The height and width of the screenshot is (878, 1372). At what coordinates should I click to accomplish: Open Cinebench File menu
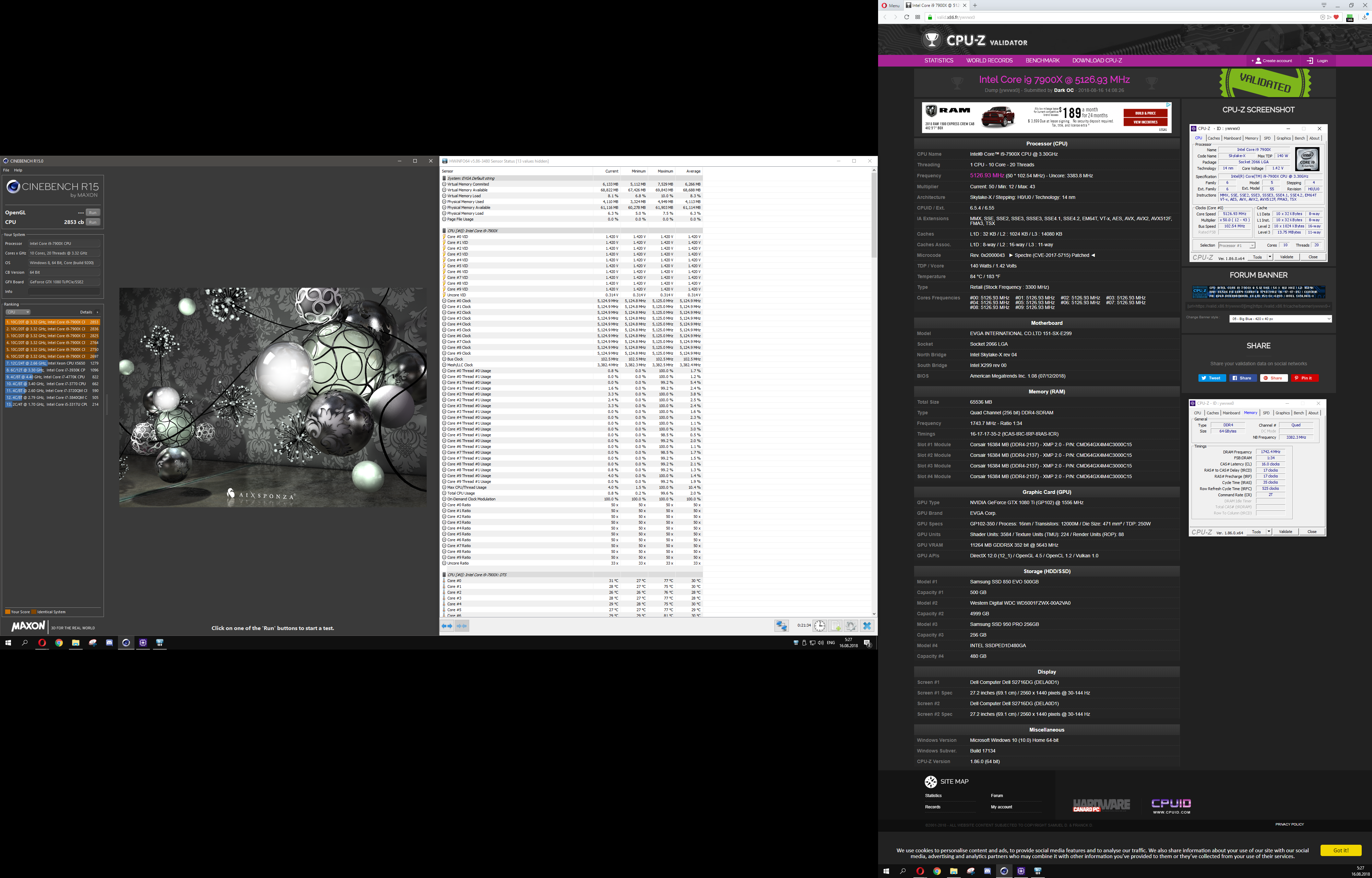(x=6, y=170)
